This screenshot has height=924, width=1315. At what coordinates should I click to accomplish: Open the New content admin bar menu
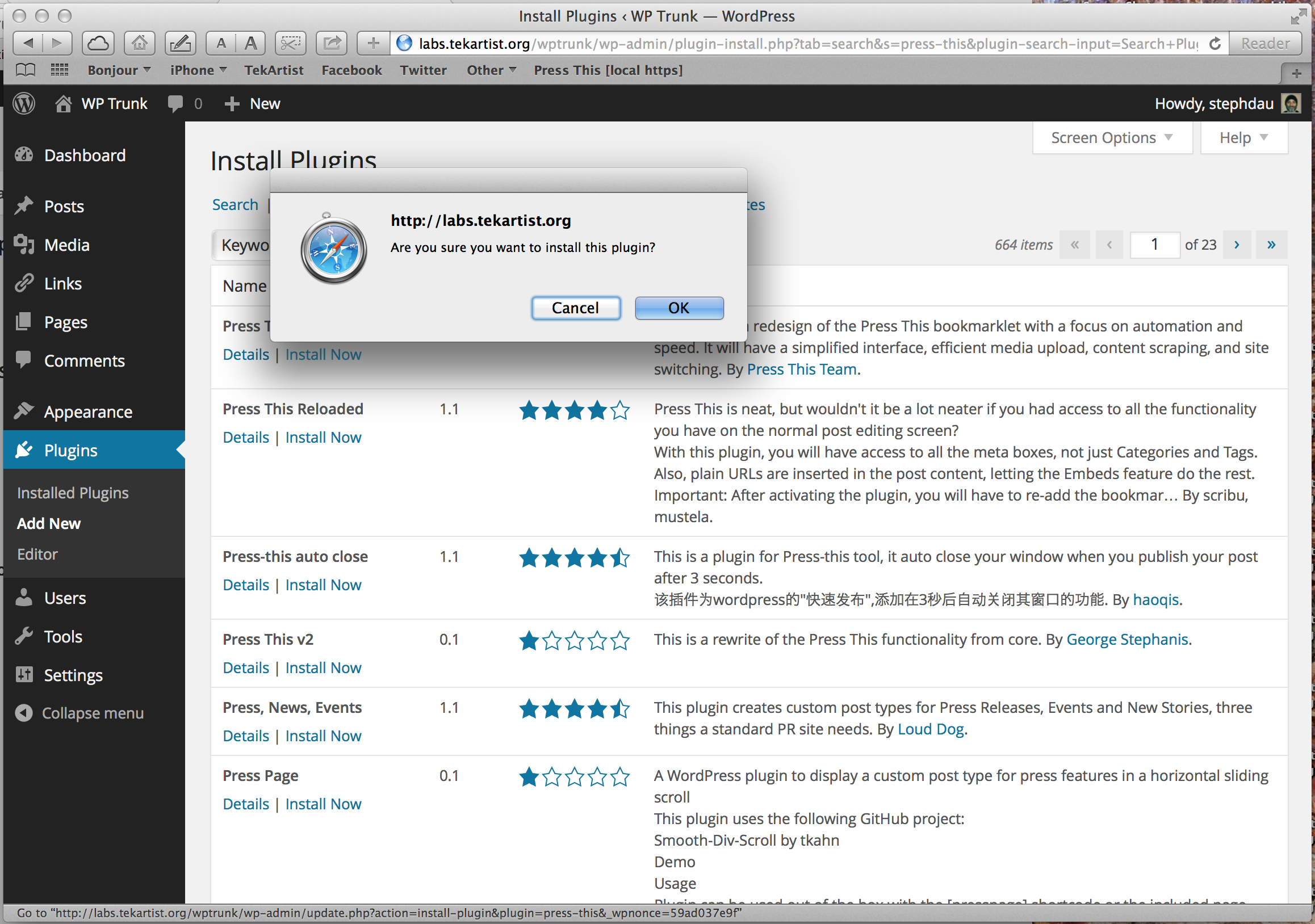coord(253,104)
